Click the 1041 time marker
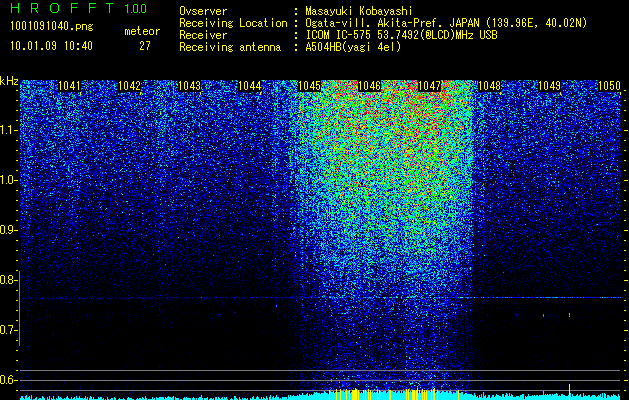Viewport: 629px width, 400px height. click(x=69, y=86)
